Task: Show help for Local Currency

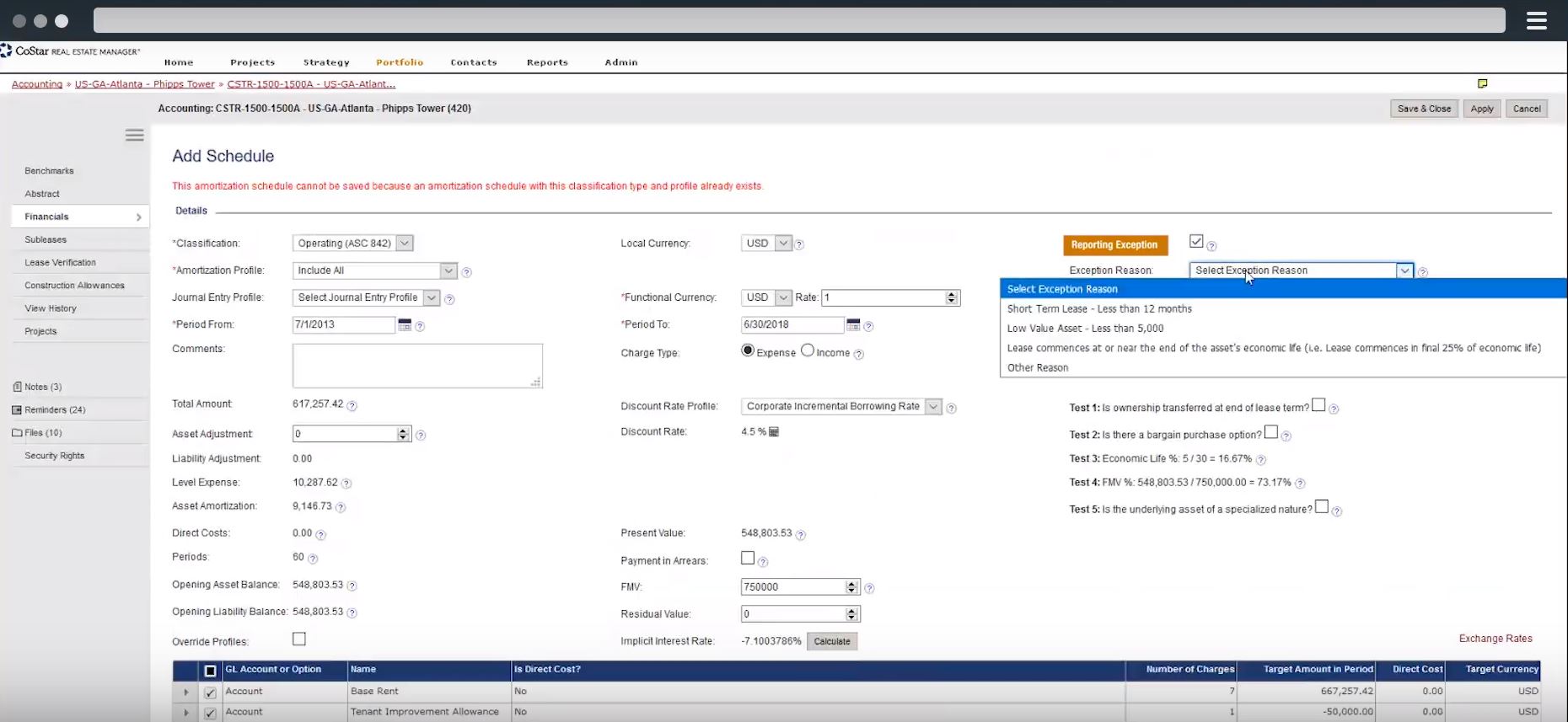Action: (799, 245)
